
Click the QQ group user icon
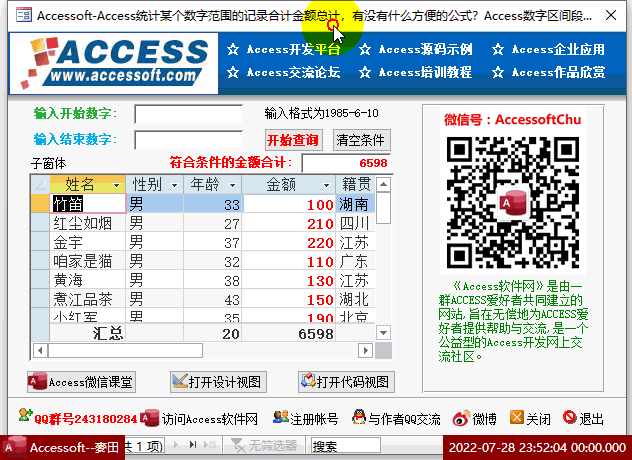[x=25, y=415]
